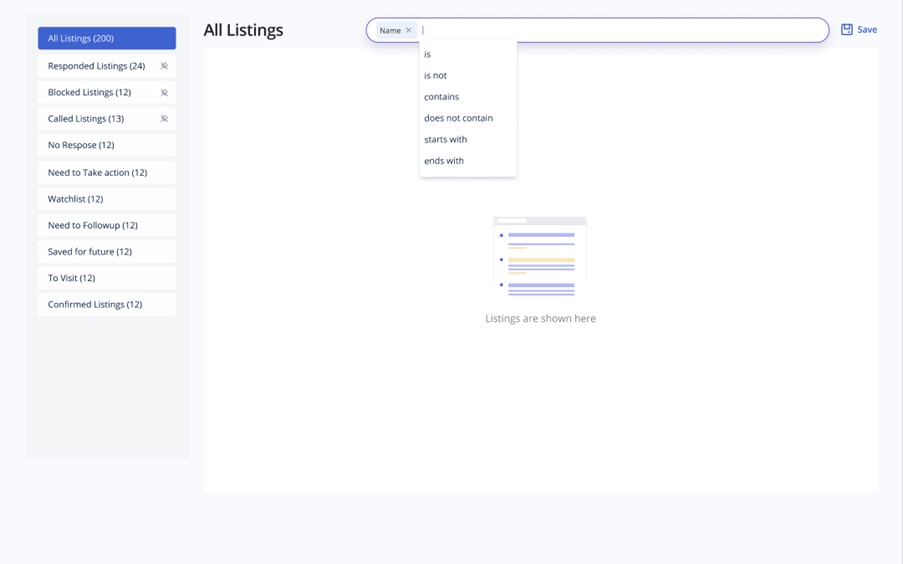Choose "starts with" operator

point(445,139)
